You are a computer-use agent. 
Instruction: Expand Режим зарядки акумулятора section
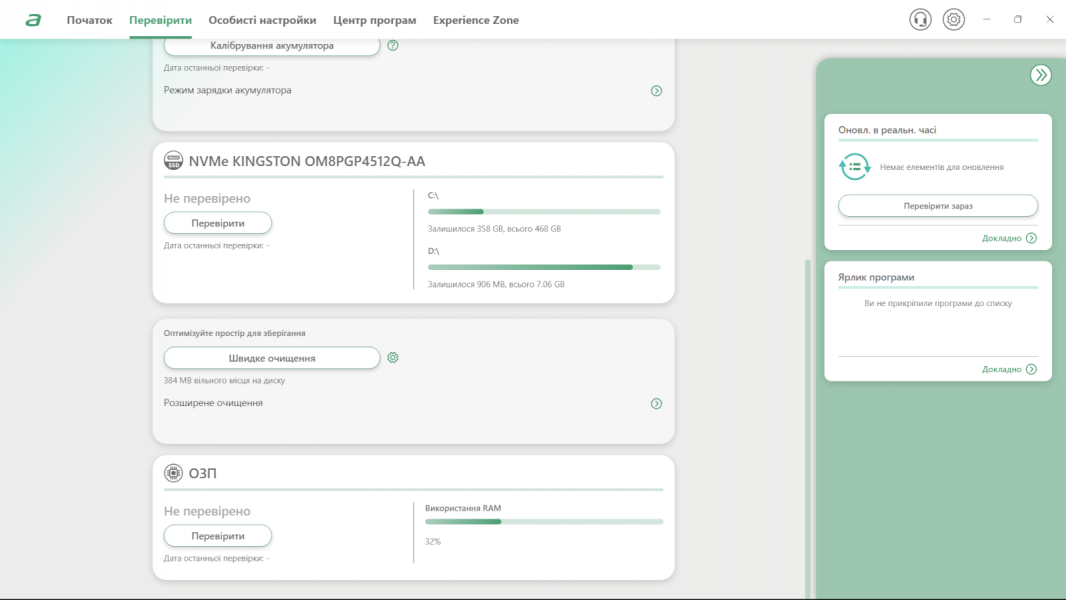coord(656,90)
